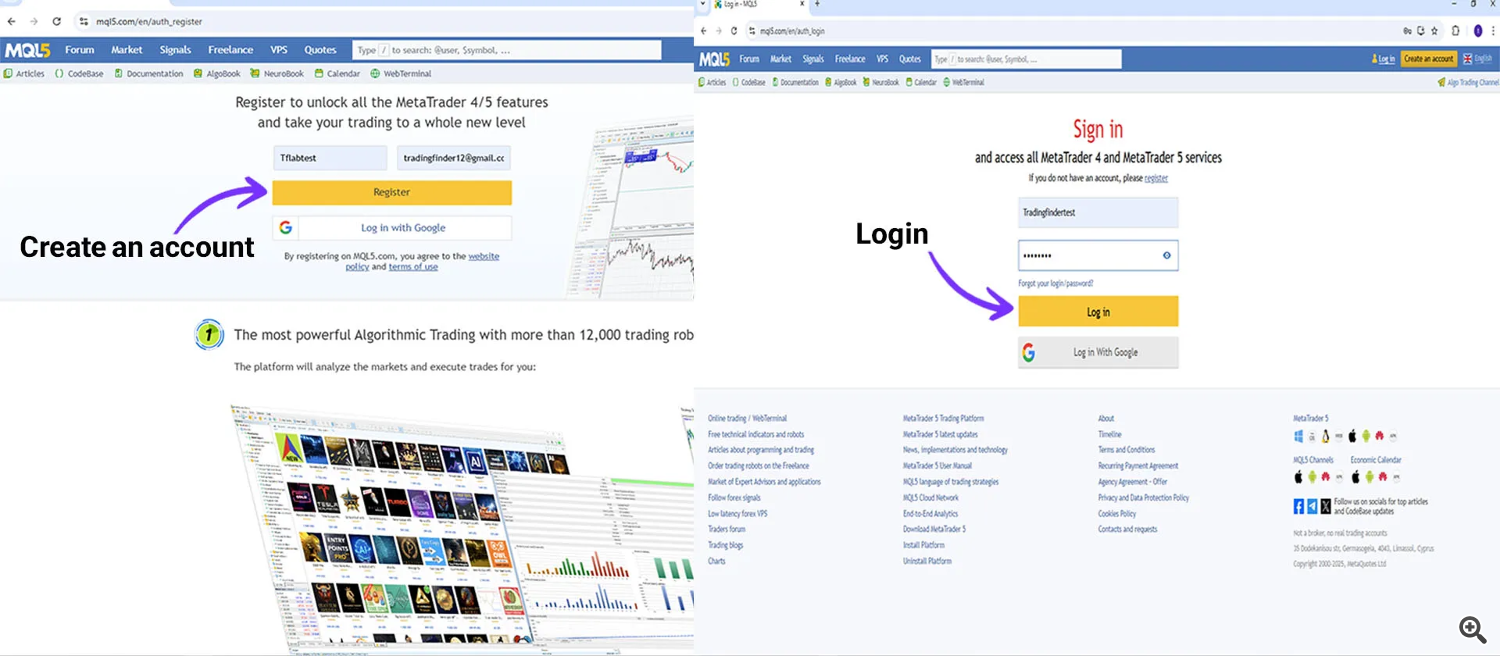Open Signals in register page navbar

coord(175,50)
